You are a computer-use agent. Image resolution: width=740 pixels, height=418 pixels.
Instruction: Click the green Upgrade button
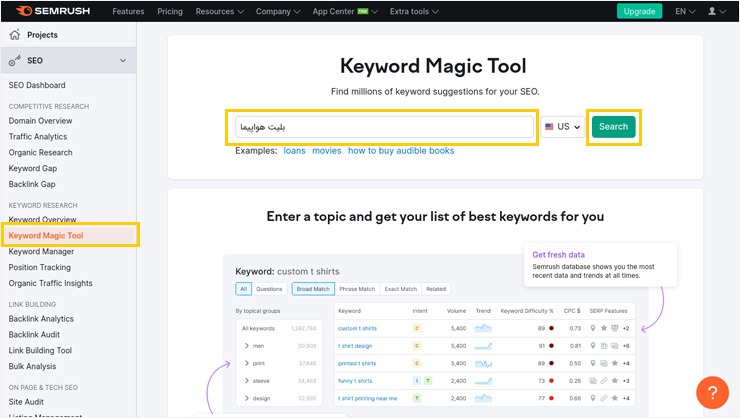click(x=639, y=11)
